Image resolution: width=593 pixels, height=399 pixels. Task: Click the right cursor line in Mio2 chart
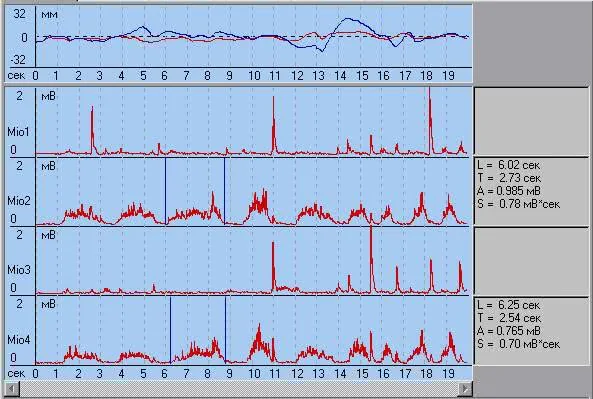[x=224, y=191]
